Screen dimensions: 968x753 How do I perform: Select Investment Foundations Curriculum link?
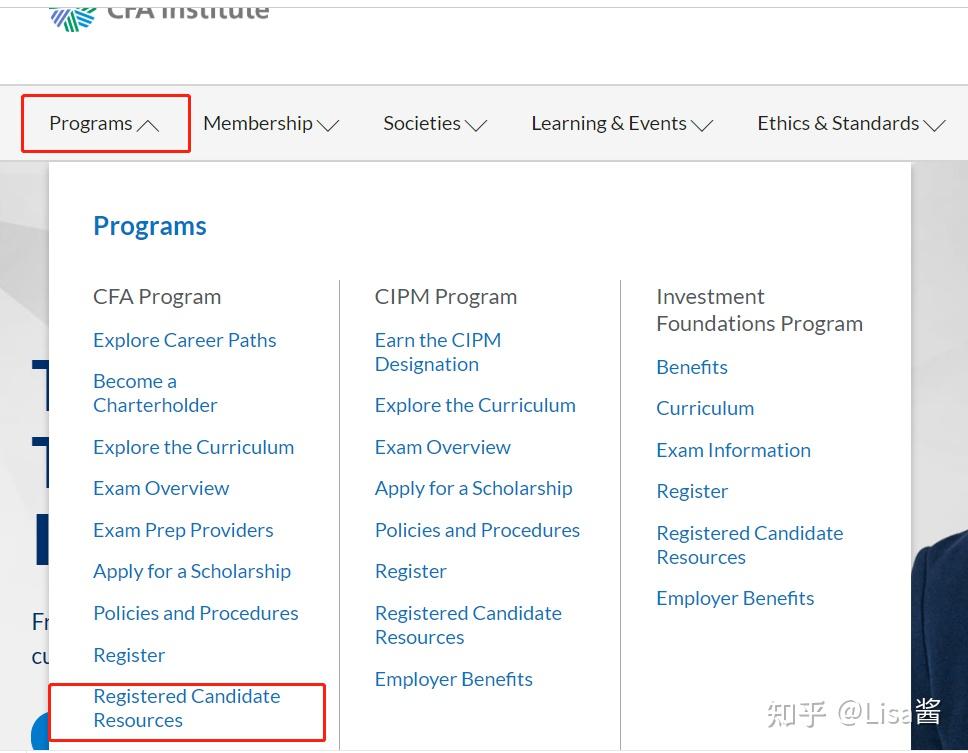[x=705, y=408]
